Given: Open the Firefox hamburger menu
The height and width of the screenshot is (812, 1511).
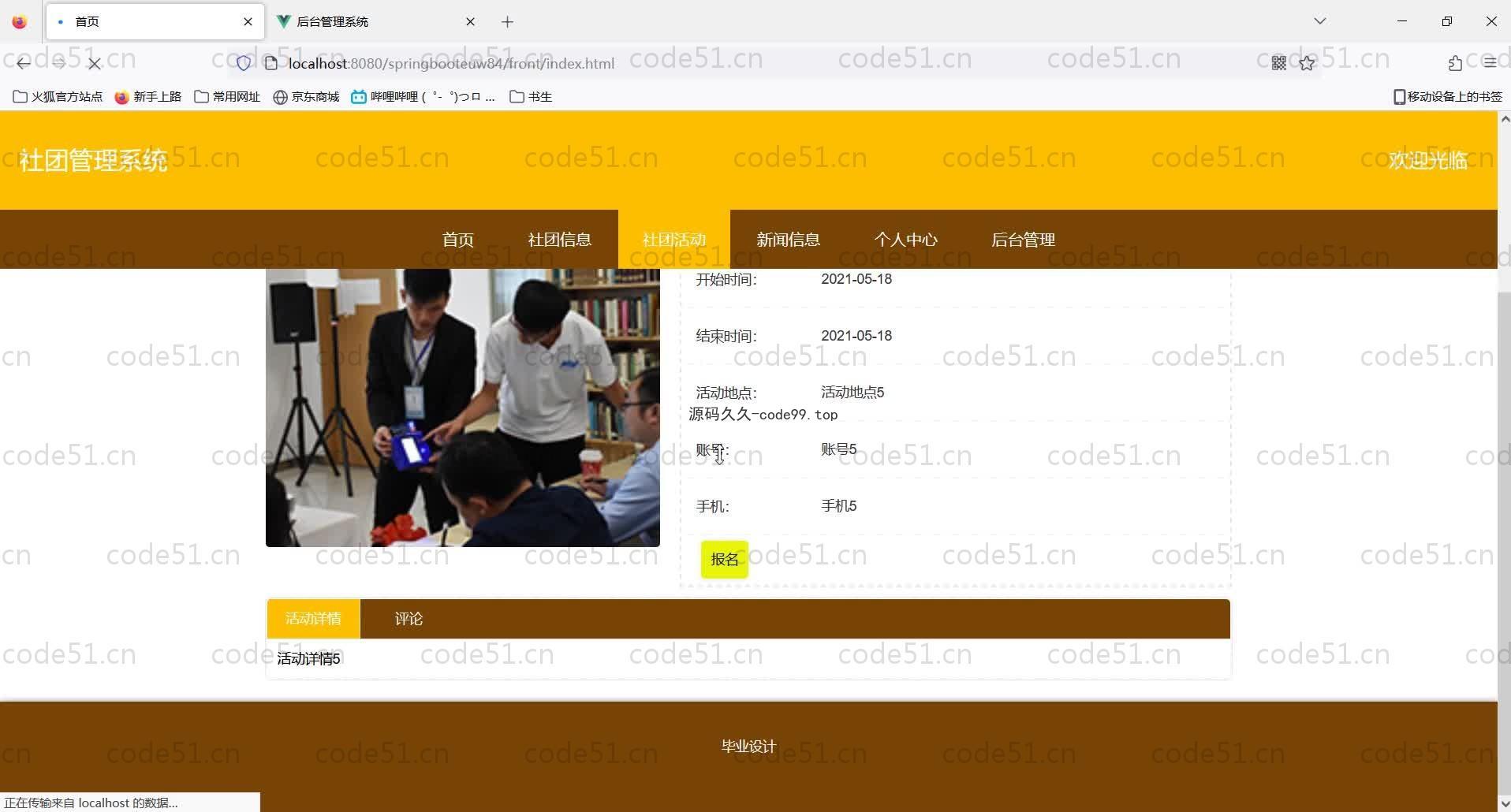Looking at the screenshot, I should click(1490, 63).
